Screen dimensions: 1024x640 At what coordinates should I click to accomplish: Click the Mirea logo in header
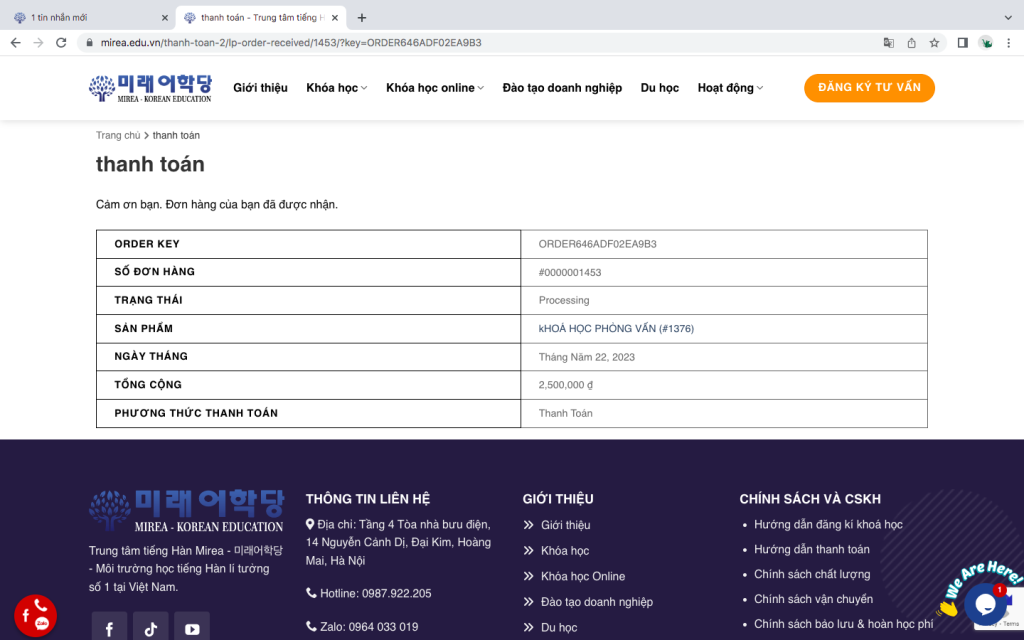pyautogui.click(x=150, y=88)
